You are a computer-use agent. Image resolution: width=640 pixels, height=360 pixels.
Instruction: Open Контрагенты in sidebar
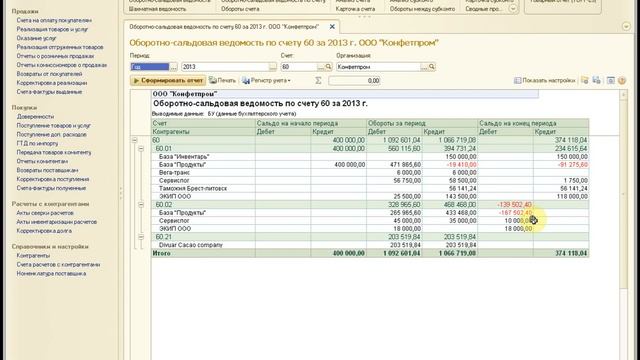tap(33, 256)
